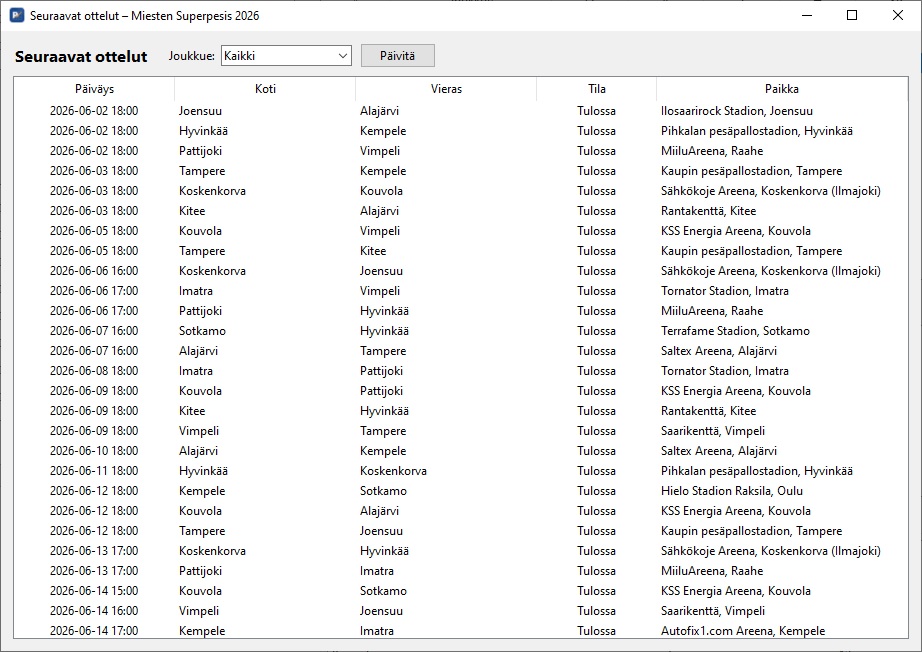Select the Tampere vs Kitee row's Kitee cell
Screen dimensions: 922x652
(373, 250)
